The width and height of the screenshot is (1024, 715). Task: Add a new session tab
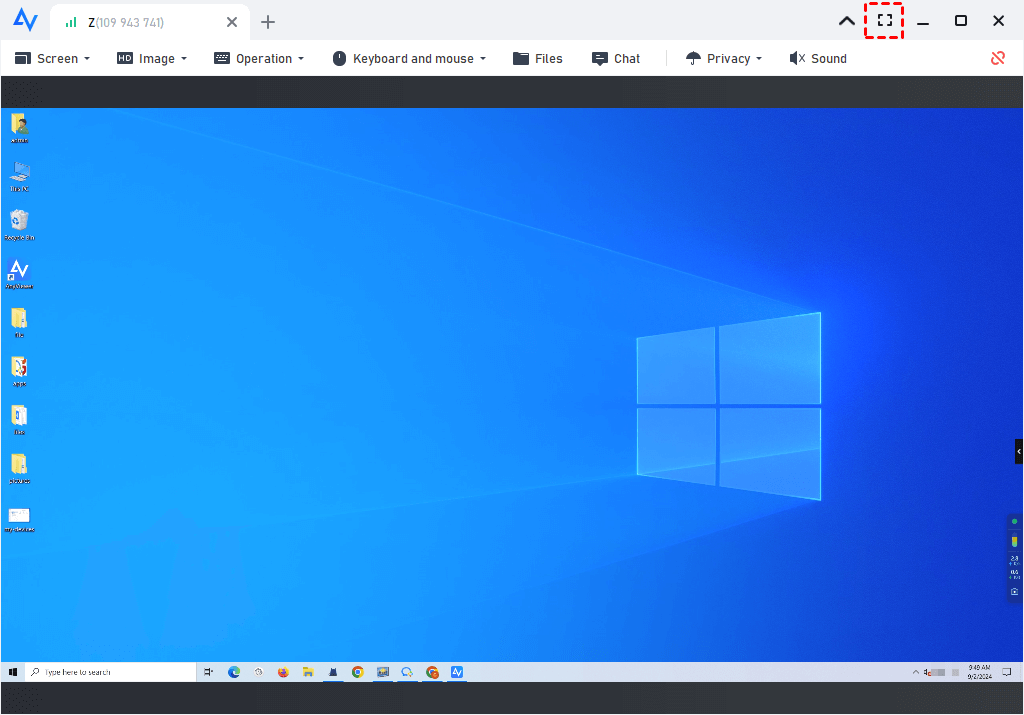pyautogui.click(x=268, y=22)
